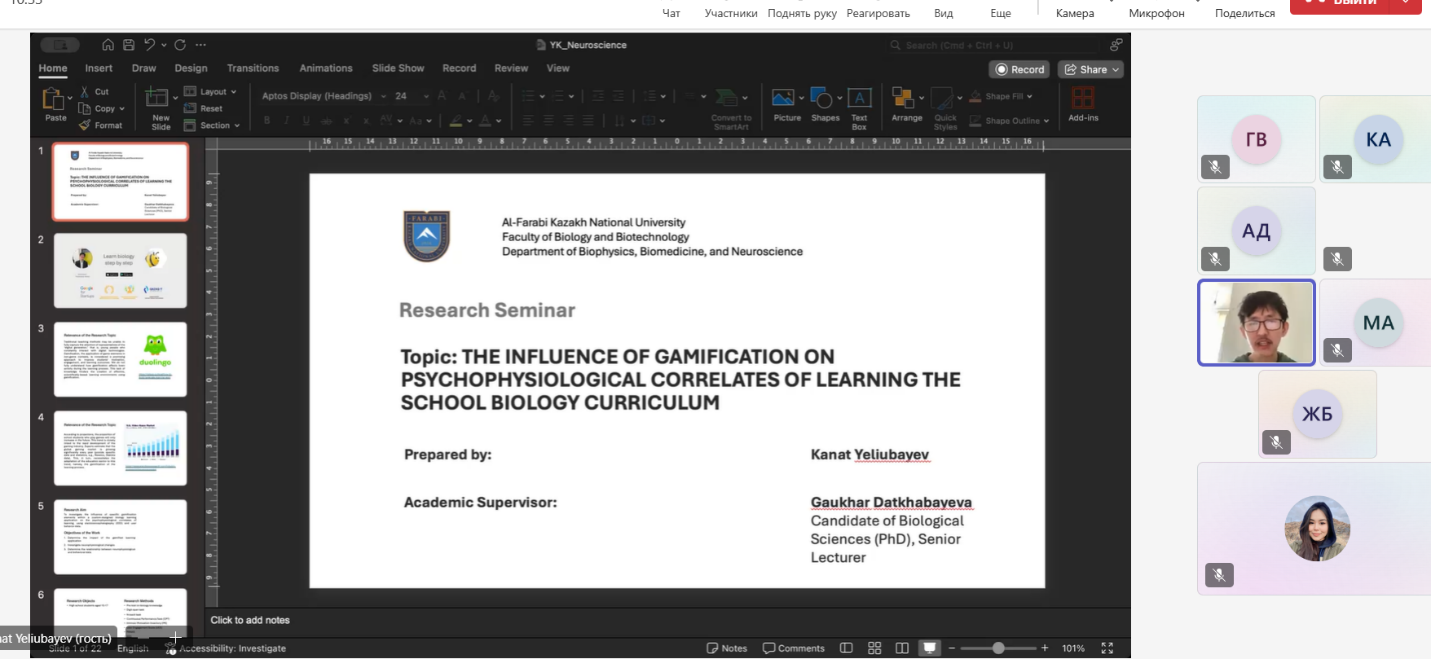
Task: Open the Add-ins panel
Action: point(1083,104)
